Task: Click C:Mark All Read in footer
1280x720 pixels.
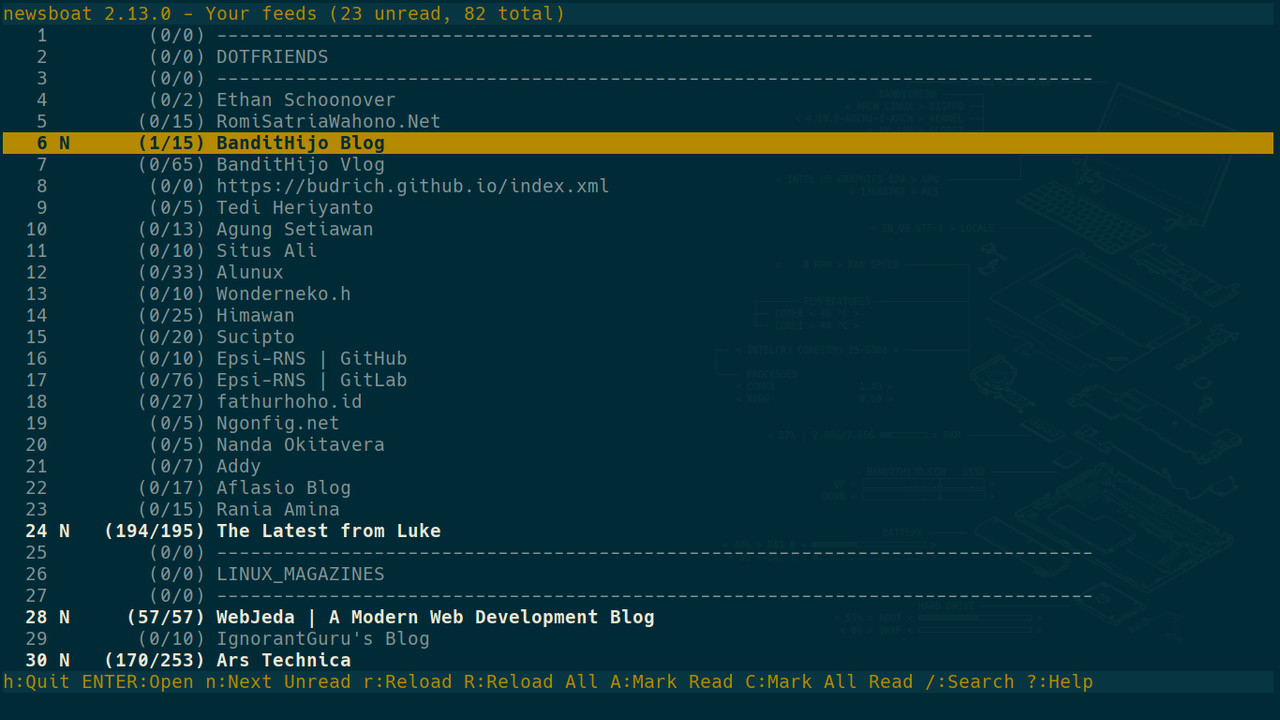Action: 829,682
